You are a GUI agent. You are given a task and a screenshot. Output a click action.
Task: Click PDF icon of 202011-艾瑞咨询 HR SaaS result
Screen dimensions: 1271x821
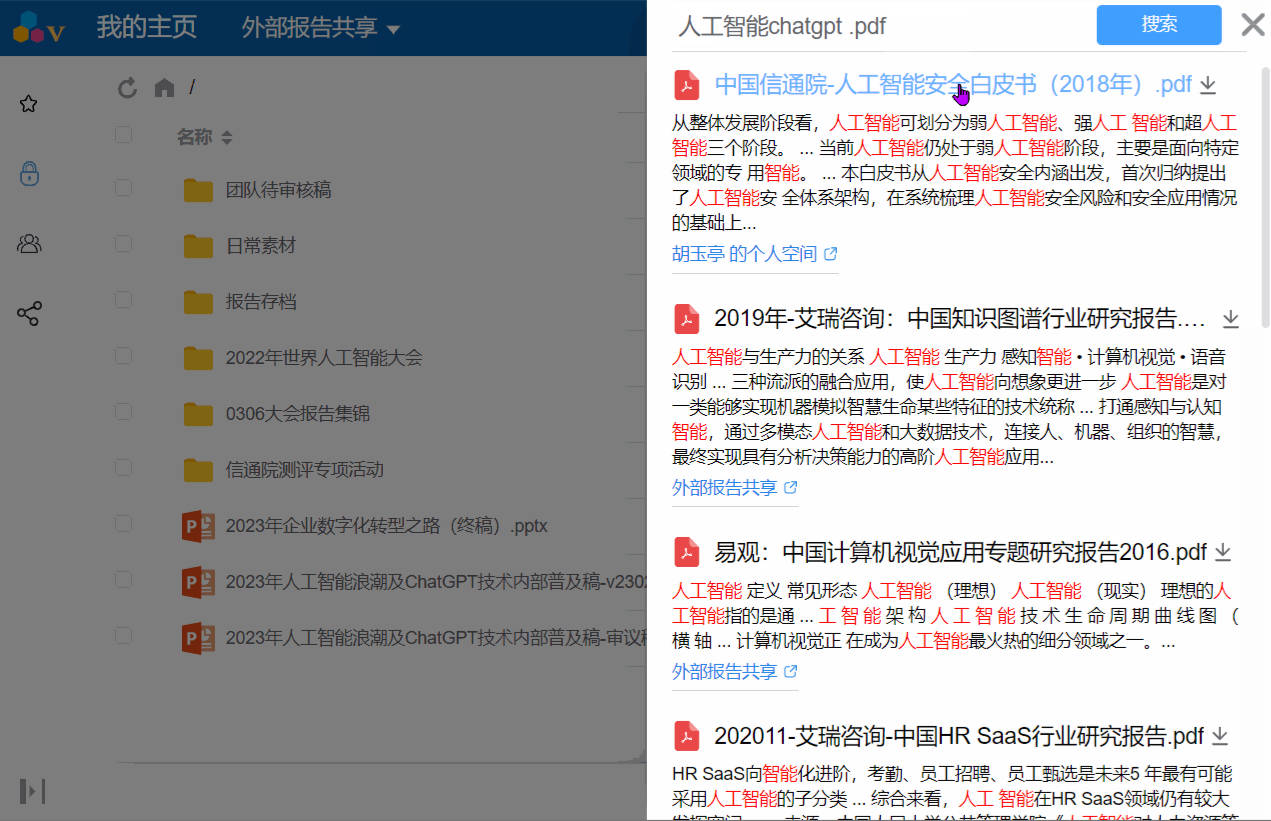tap(687, 736)
